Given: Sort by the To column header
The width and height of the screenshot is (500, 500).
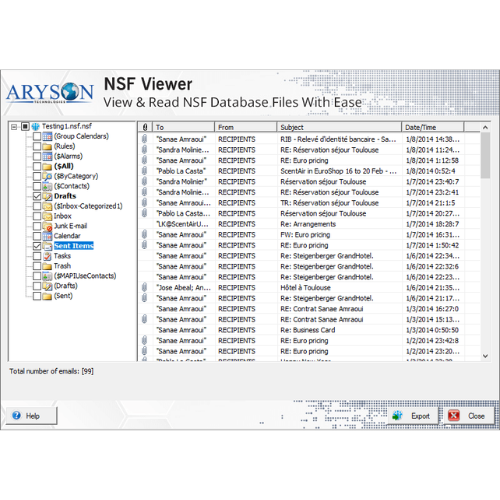Looking at the screenshot, I should 183,127.
